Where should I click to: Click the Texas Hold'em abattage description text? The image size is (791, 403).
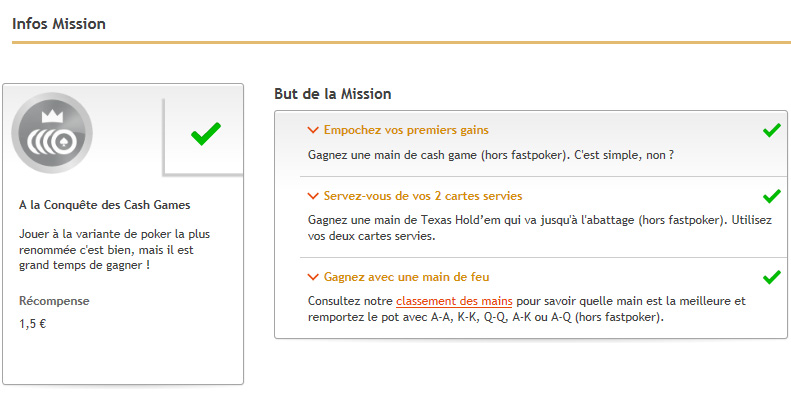coord(540,228)
